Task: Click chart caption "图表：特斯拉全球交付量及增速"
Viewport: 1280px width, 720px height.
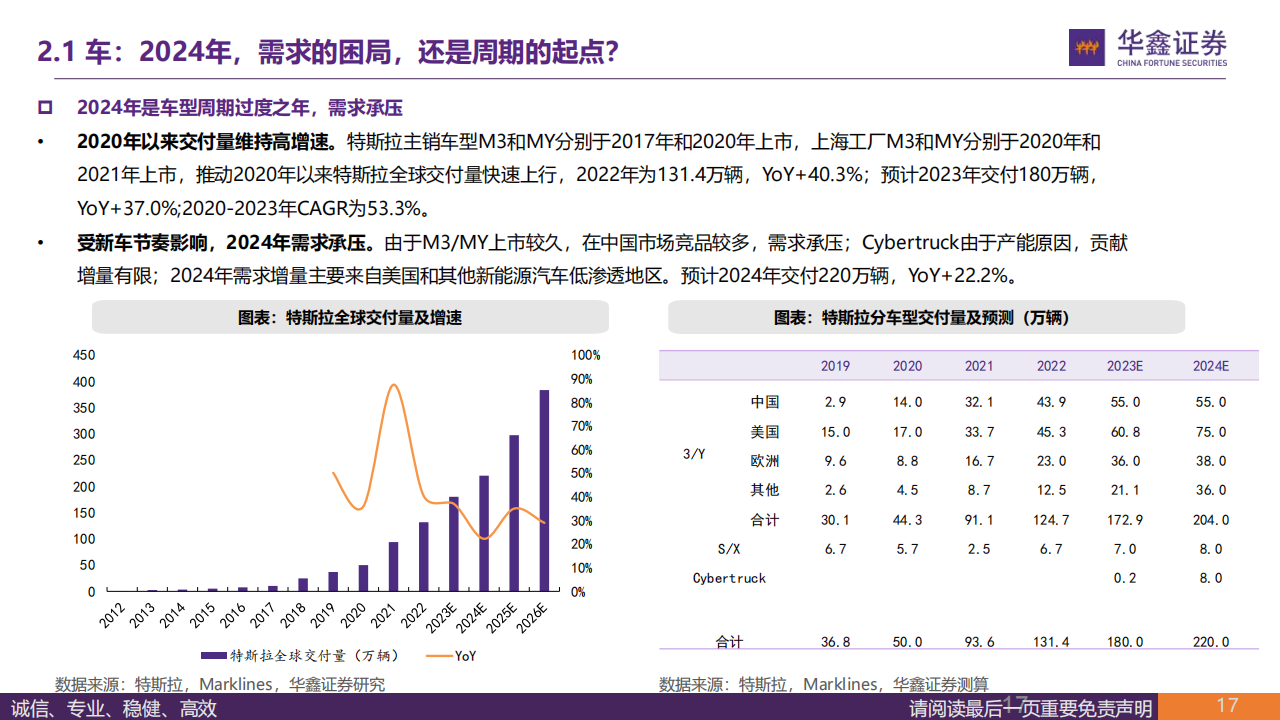Action: tap(350, 318)
